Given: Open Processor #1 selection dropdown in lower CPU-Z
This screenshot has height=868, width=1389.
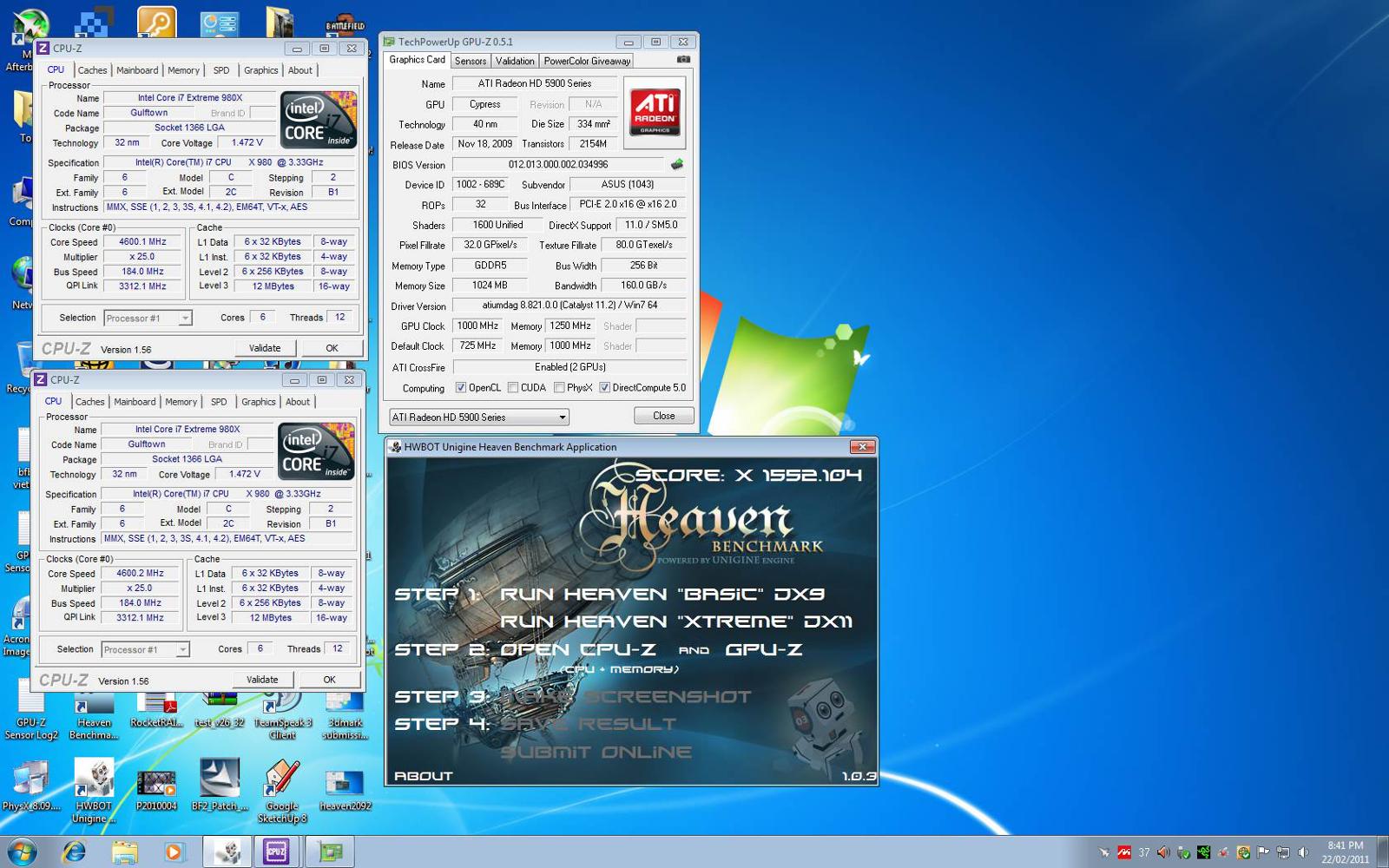Looking at the screenshot, I should [145, 650].
